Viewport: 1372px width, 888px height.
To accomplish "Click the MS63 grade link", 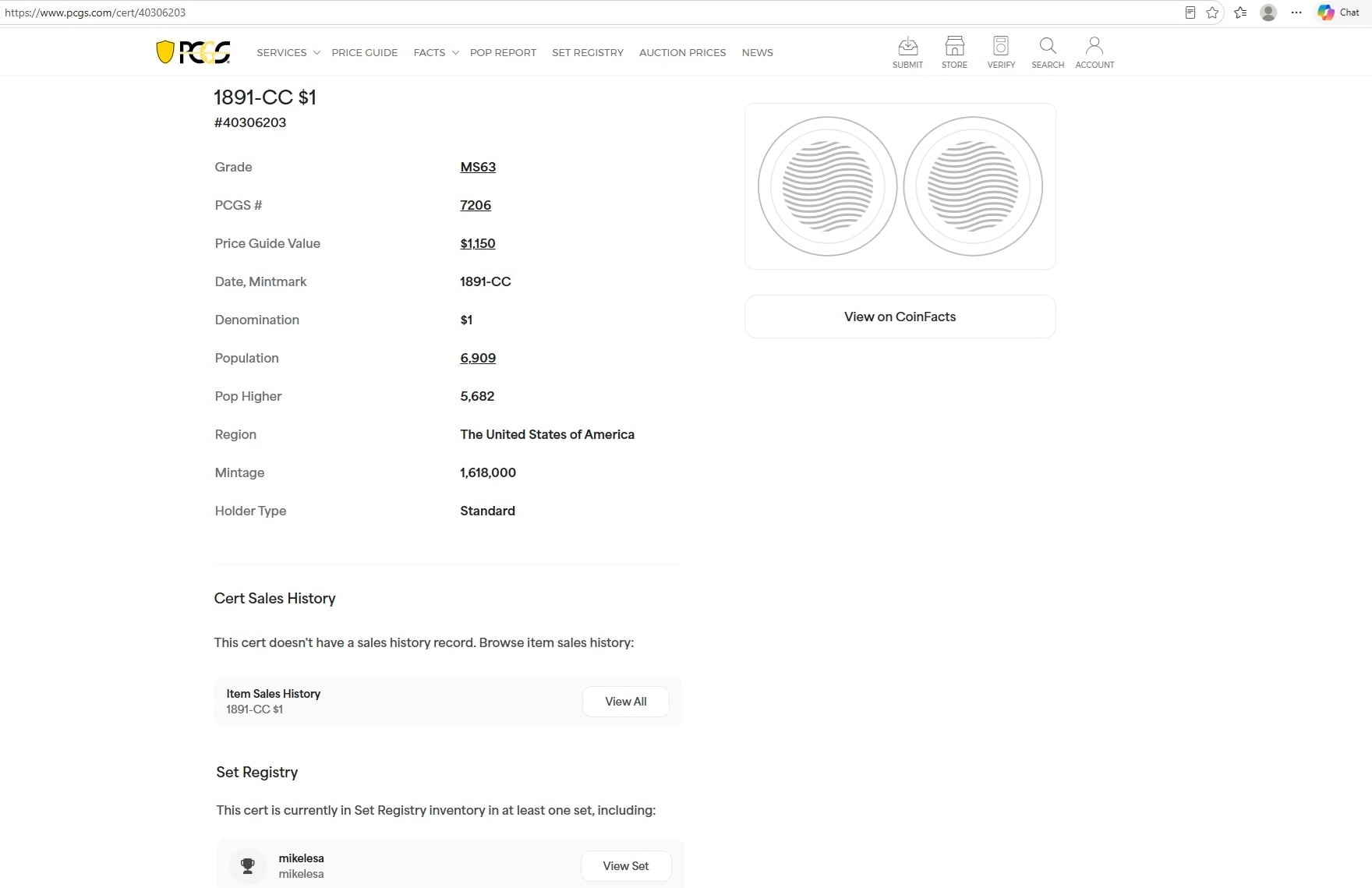I will [x=478, y=167].
